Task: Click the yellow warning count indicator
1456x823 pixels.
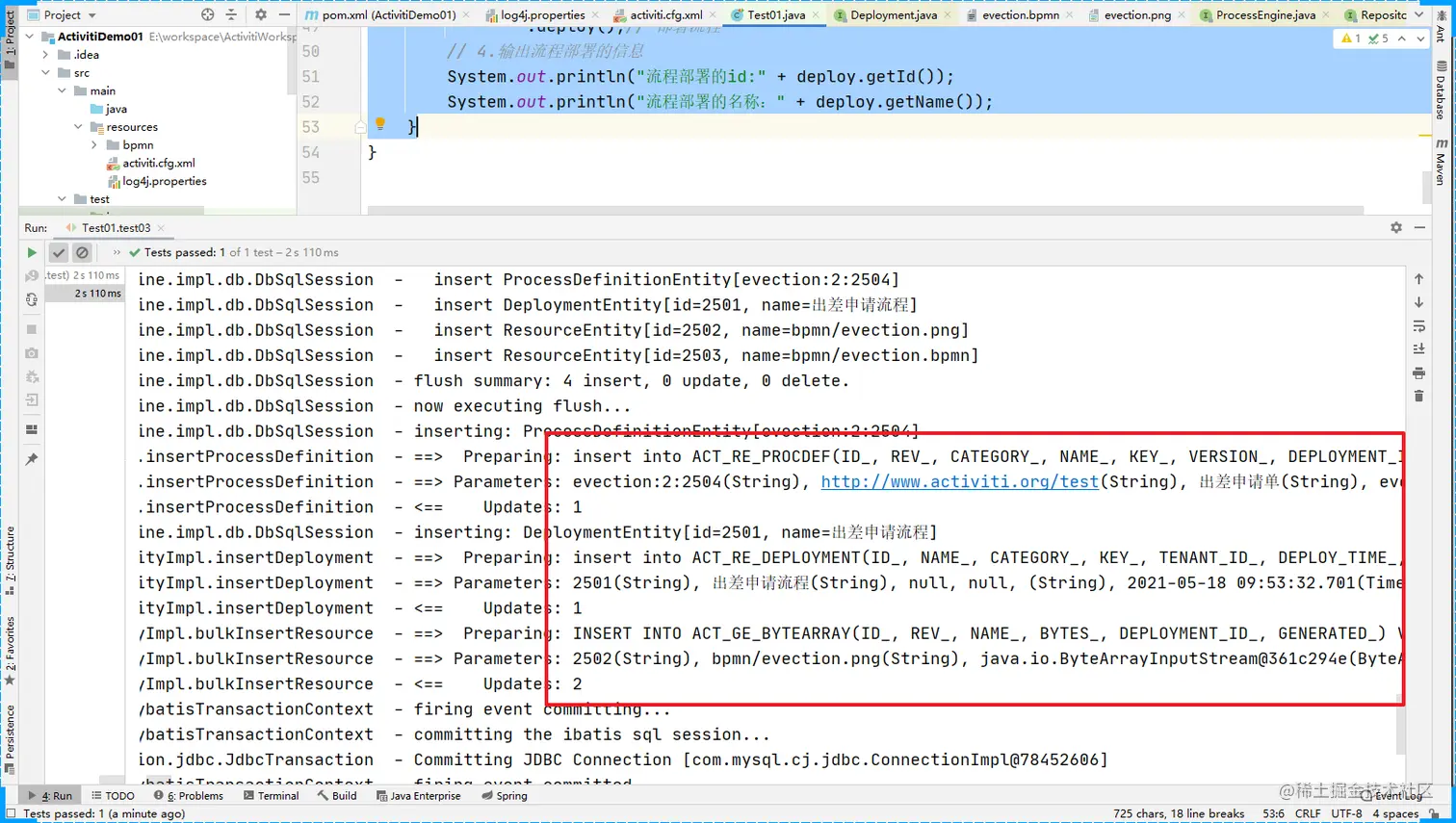Action: click(1351, 39)
